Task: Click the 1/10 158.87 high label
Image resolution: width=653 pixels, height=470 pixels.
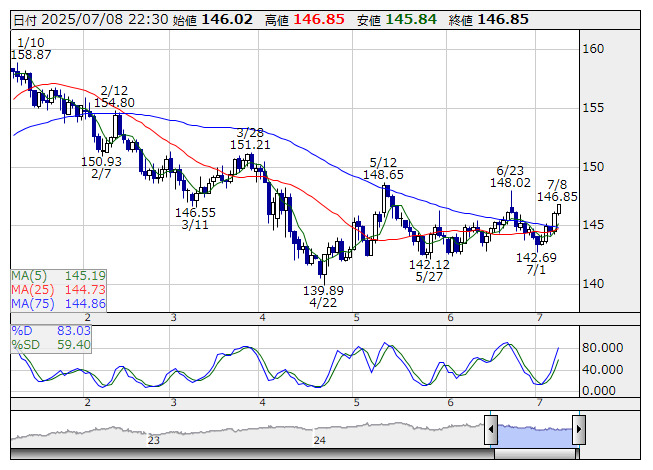Action: 31,48
